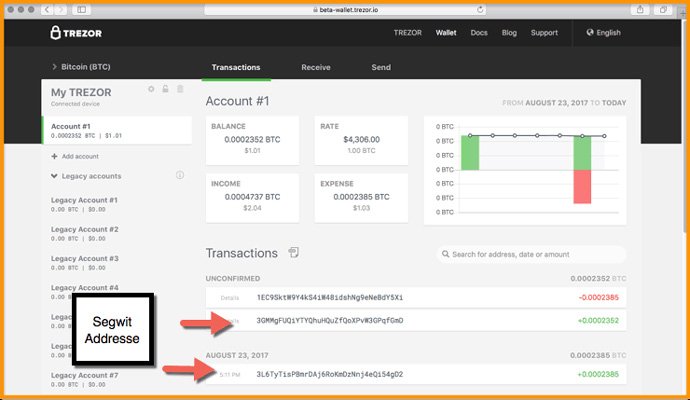
Task: Click the UNCONFIRMED section label
Action: pos(233,279)
